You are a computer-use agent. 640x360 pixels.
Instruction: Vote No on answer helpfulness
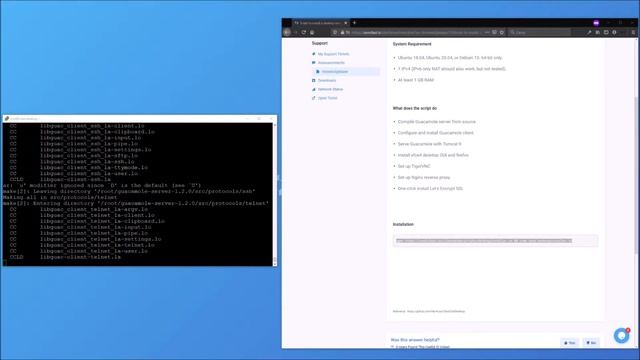click(591, 343)
